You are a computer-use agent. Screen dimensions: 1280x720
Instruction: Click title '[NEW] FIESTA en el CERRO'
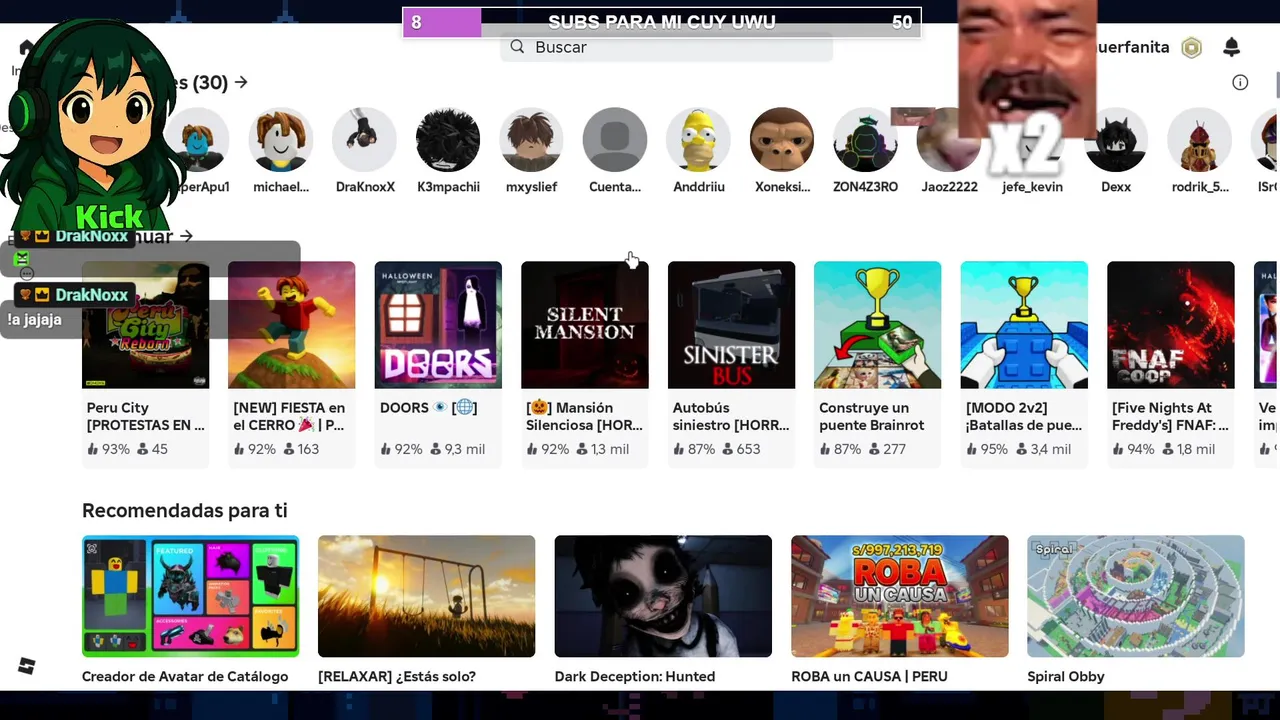pyautogui.click(x=289, y=416)
